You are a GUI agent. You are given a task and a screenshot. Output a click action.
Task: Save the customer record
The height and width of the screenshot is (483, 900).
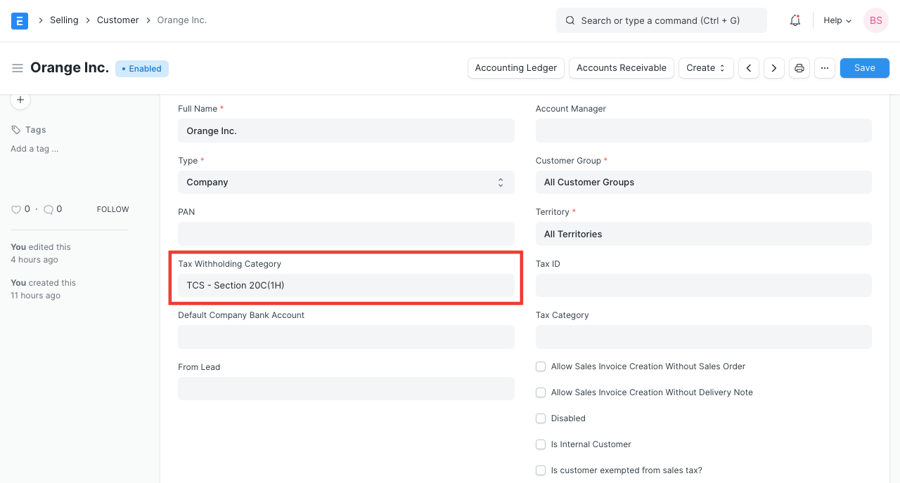pyautogui.click(x=864, y=68)
